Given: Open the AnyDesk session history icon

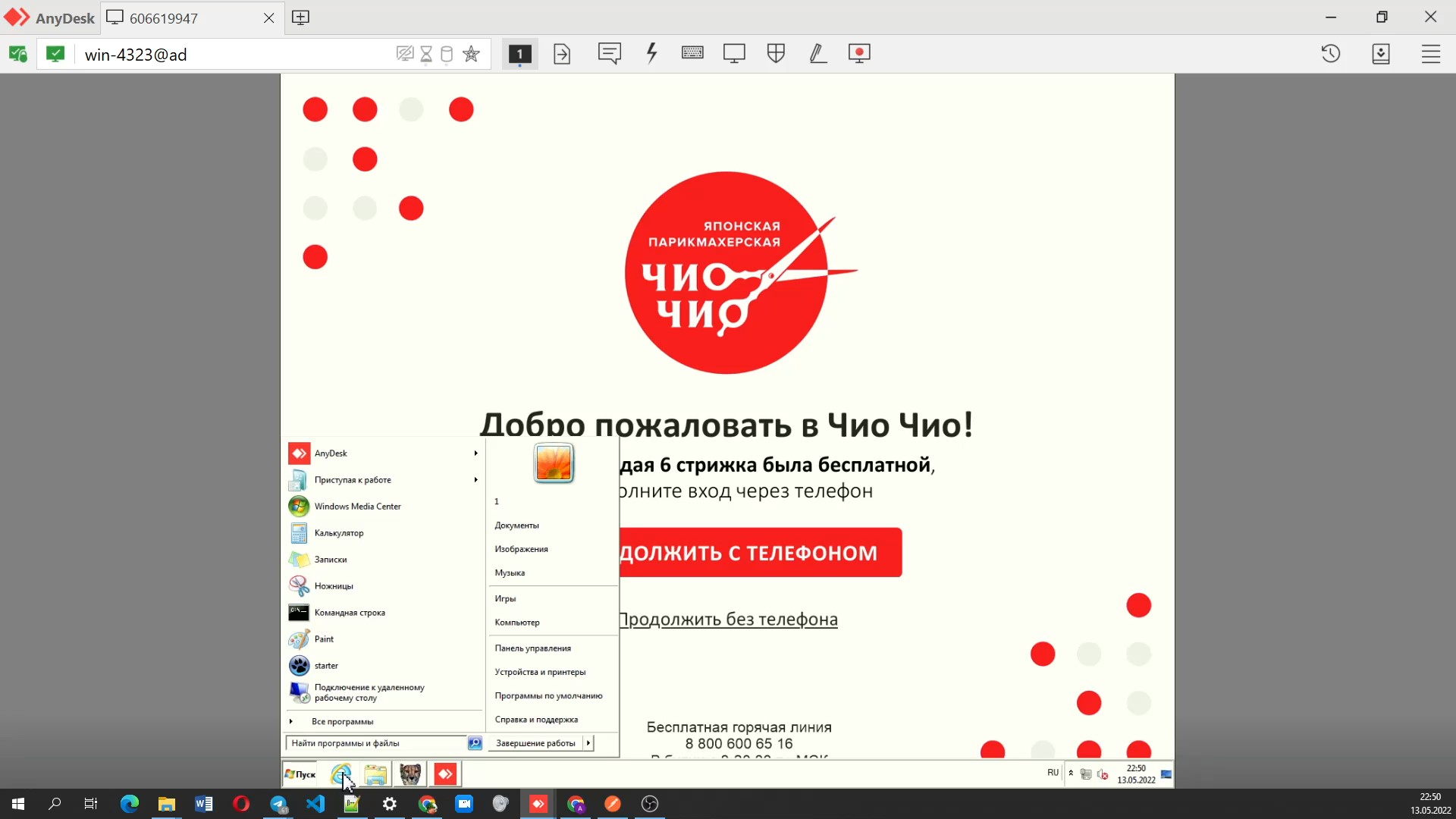Looking at the screenshot, I should point(1331,54).
